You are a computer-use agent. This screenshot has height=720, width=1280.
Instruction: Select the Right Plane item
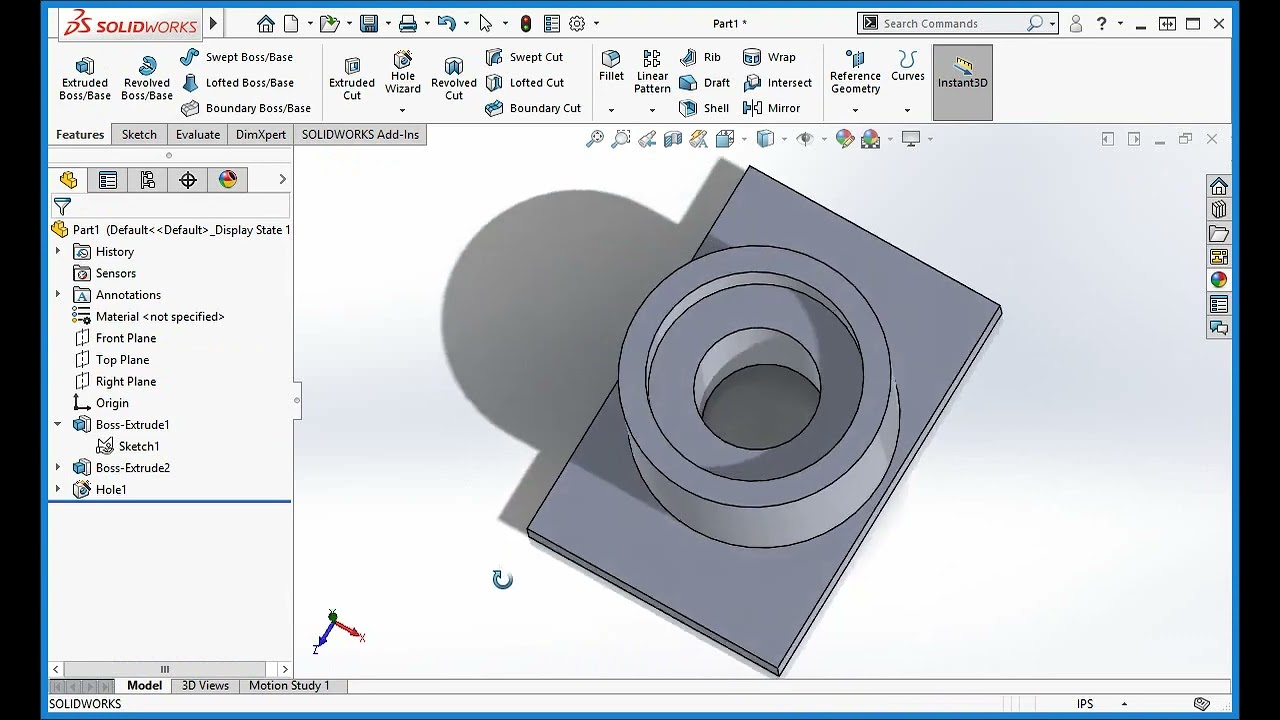tap(115, 381)
